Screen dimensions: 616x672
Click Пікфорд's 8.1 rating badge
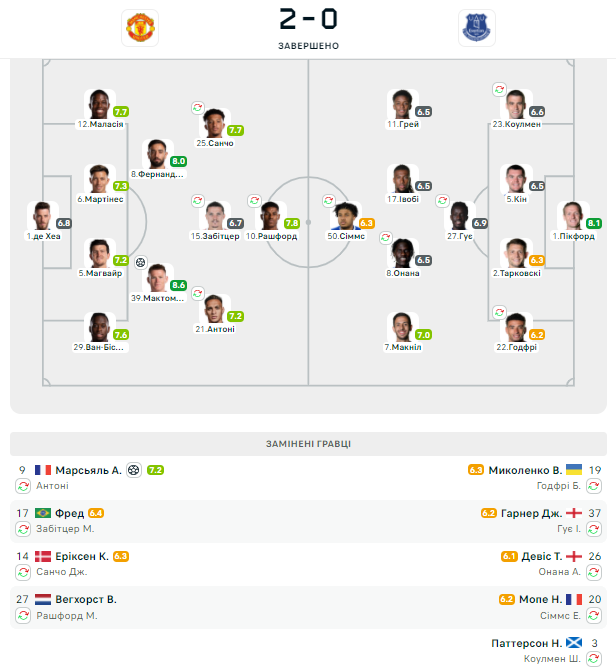coord(594,223)
